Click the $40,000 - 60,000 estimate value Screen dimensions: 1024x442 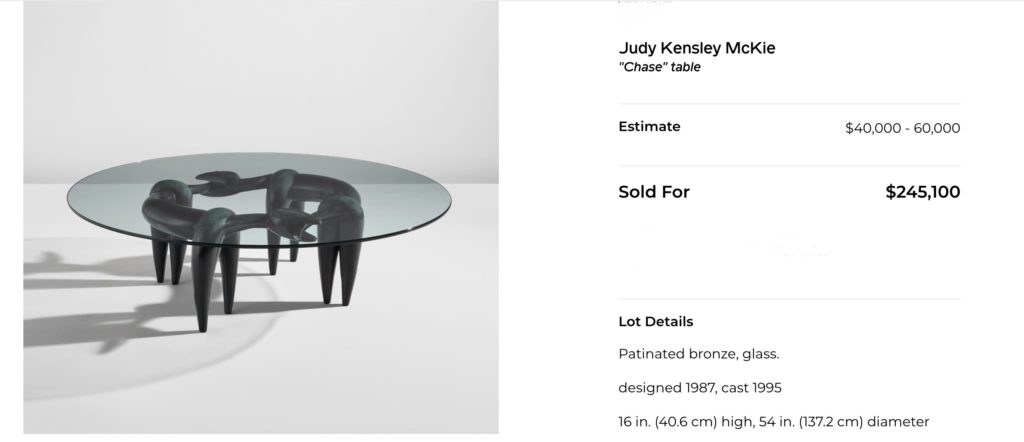tap(902, 128)
